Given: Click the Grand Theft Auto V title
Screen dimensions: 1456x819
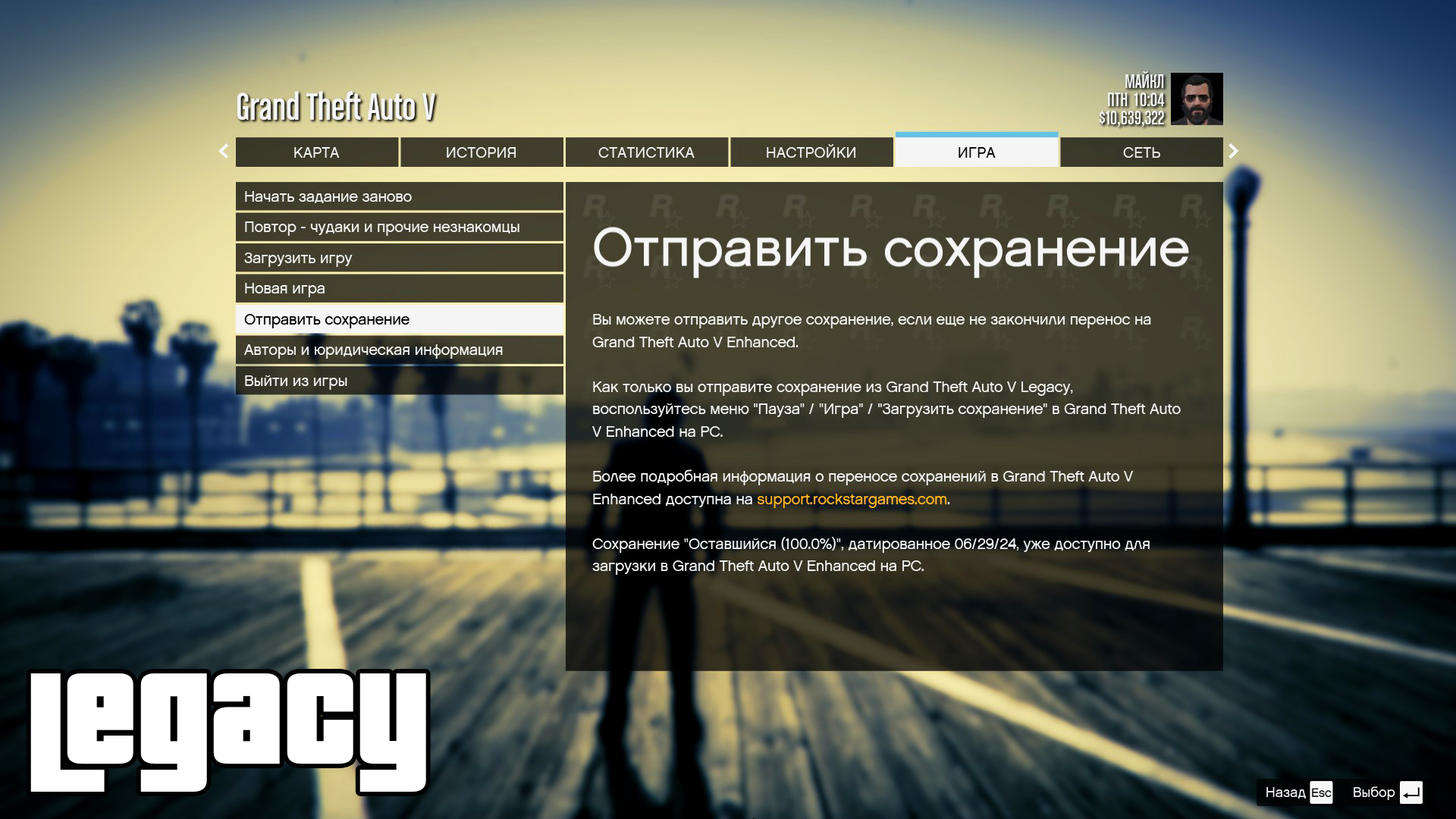Looking at the screenshot, I should [x=336, y=107].
